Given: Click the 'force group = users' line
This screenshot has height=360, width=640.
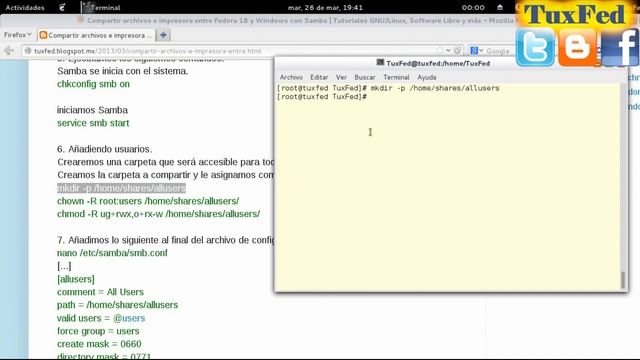Looking at the screenshot, I should coord(98,331).
